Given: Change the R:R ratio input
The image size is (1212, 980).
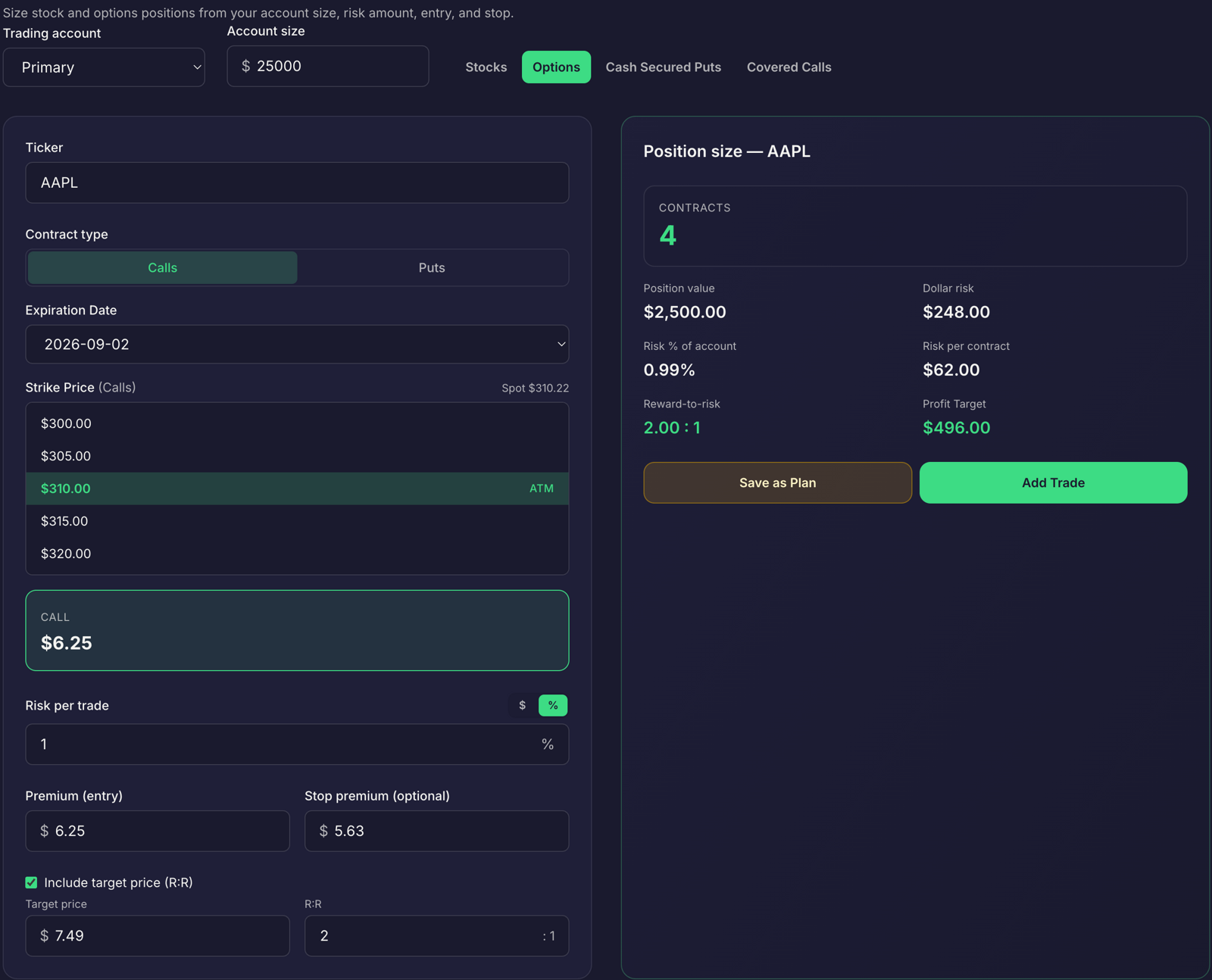Looking at the screenshot, I should coord(436,936).
